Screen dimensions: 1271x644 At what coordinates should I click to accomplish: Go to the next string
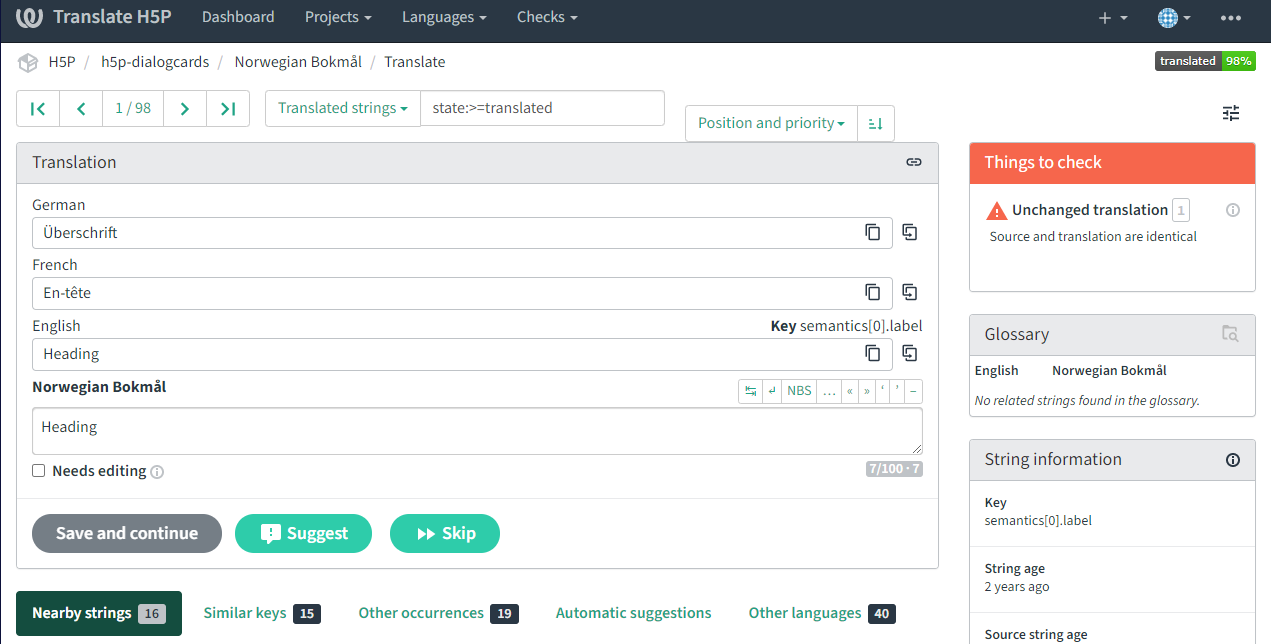pos(185,108)
